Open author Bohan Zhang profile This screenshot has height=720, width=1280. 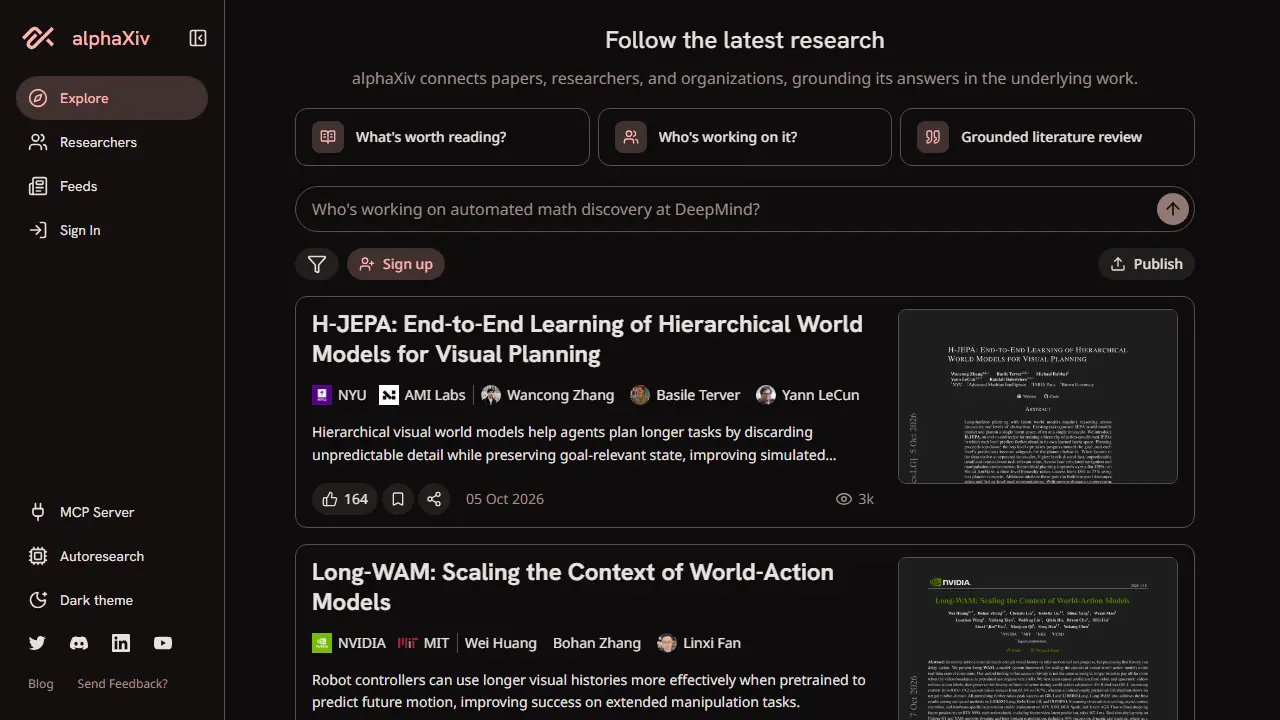pos(597,643)
